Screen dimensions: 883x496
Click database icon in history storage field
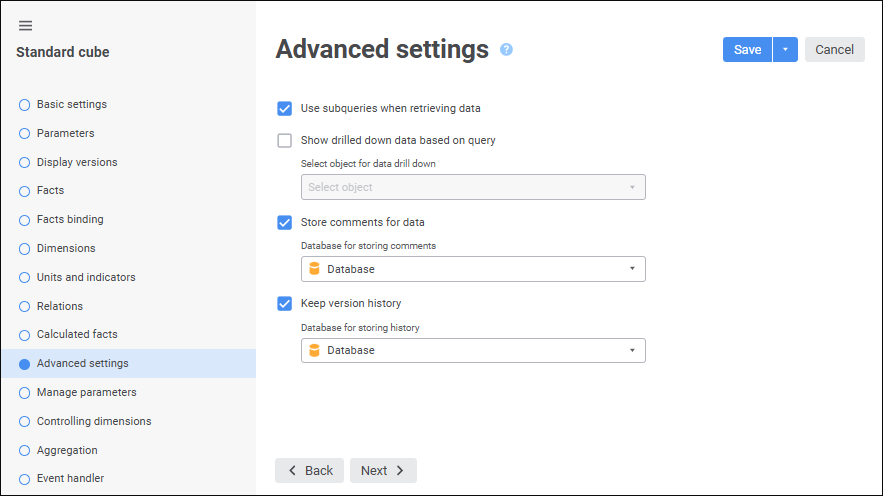pos(314,350)
